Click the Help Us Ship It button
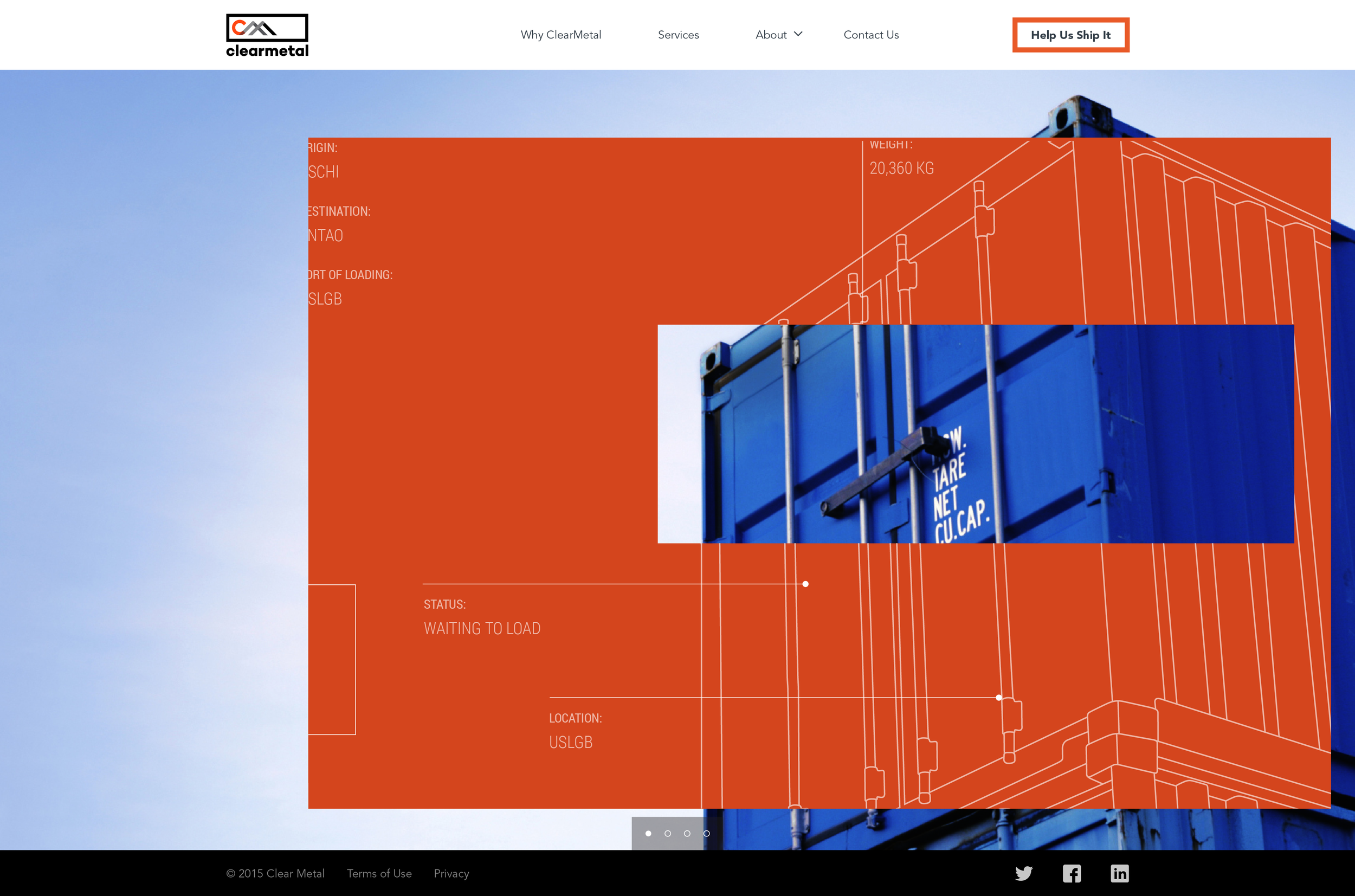The width and height of the screenshot is (1355, 896). click(1071, 35)
